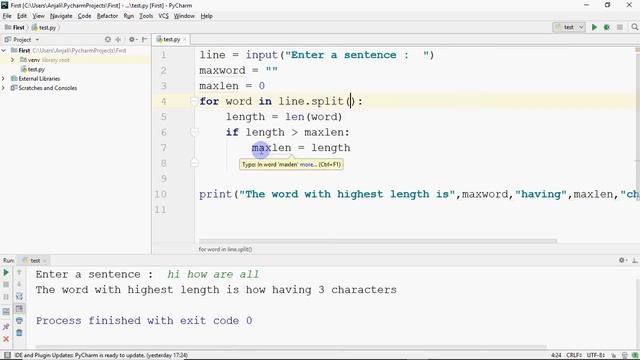Open the Refactor menu
Screen dimensions: 640x360
pyautogui.click(x=107, y=16)
